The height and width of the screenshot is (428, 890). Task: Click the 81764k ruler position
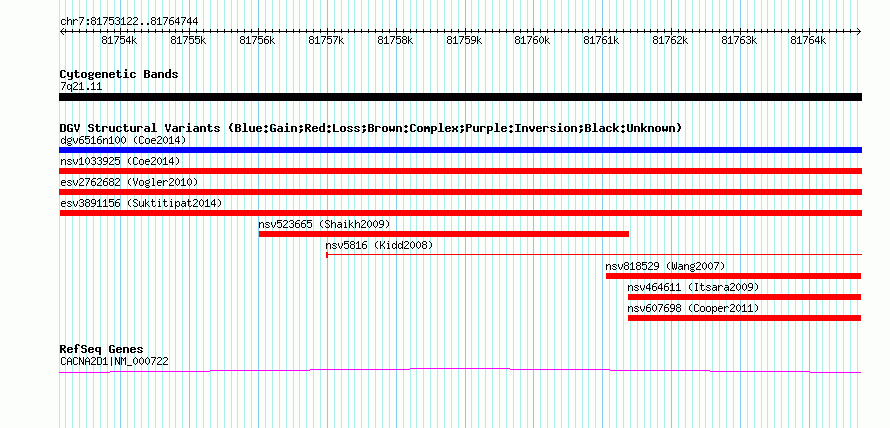(808, 40)
